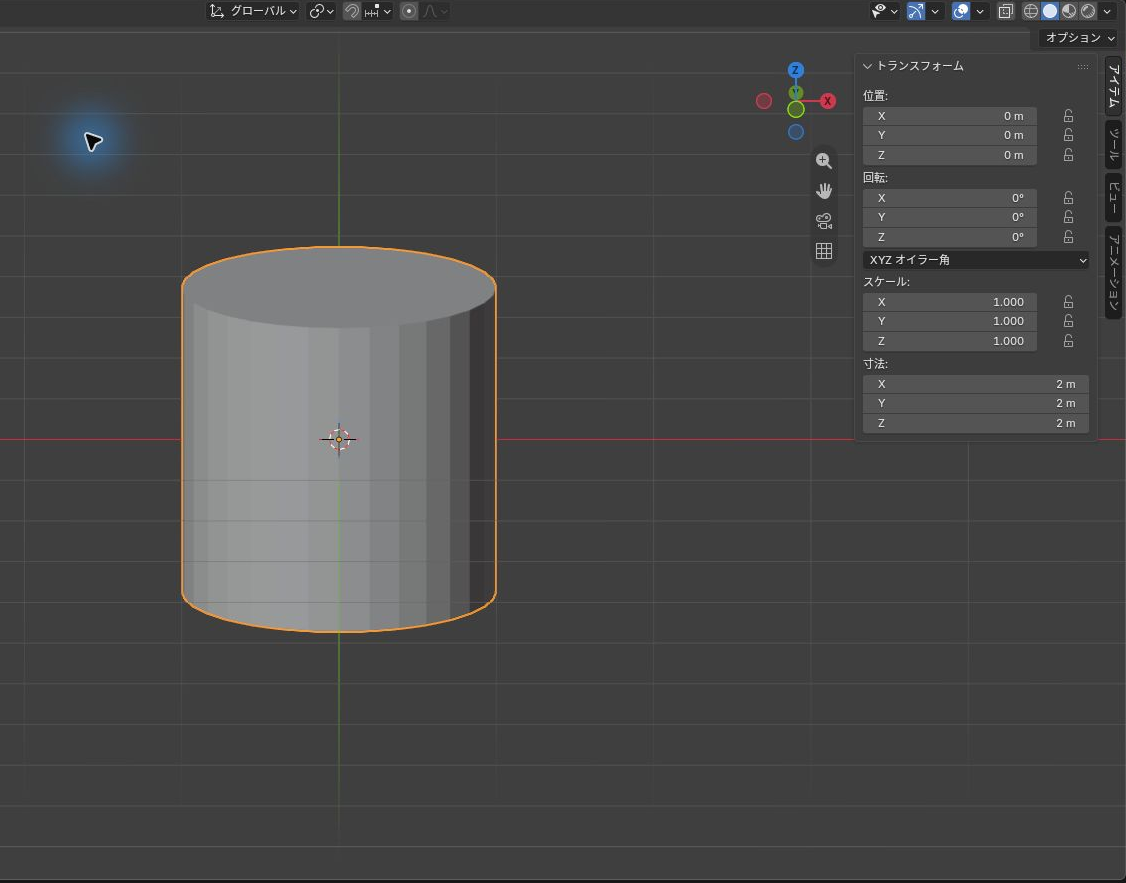Collapse the トランスフォーム panel
This screenshot has width=1126, height=883.
(867, 66)
